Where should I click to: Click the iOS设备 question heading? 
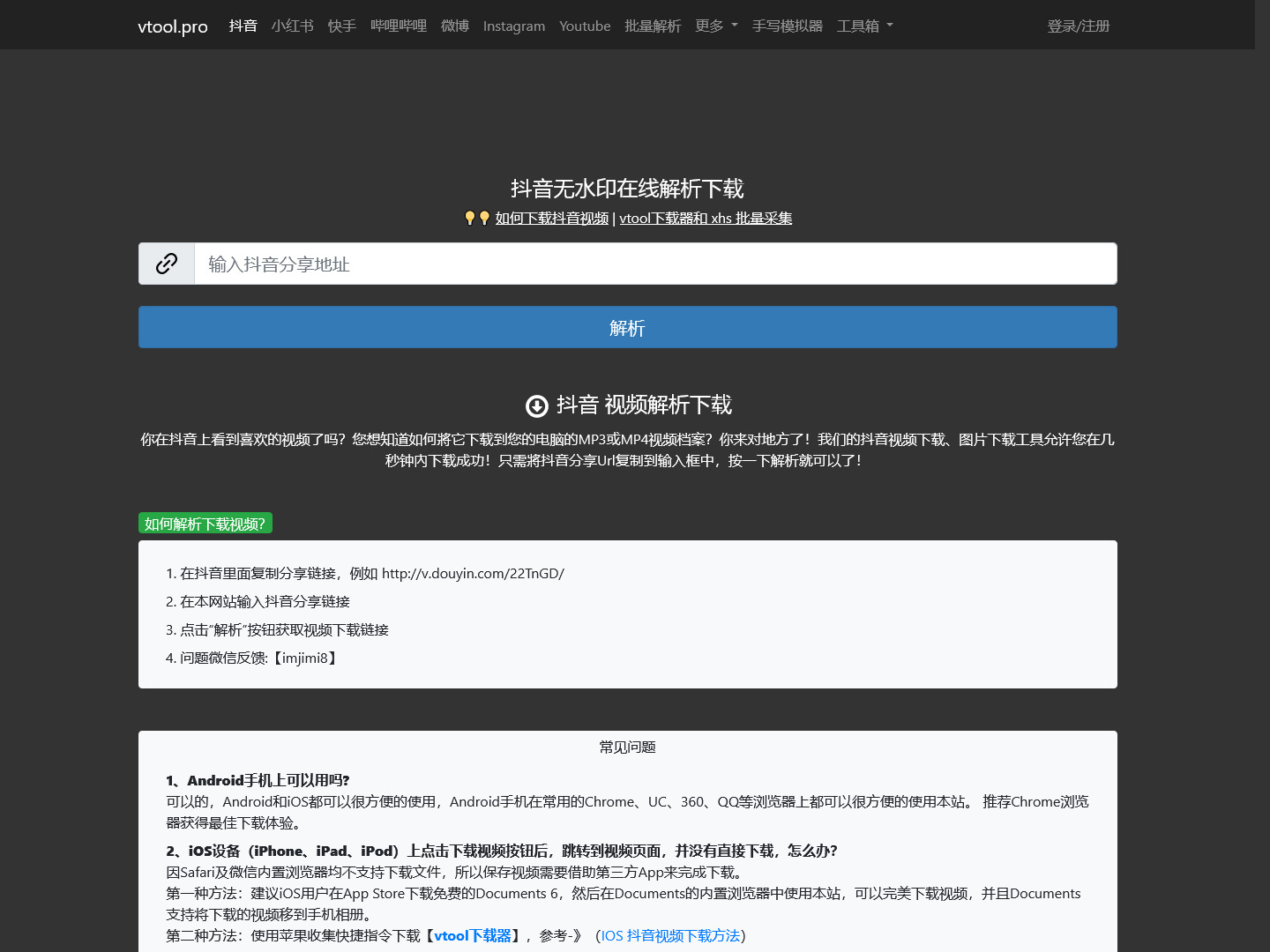[501, 851]
